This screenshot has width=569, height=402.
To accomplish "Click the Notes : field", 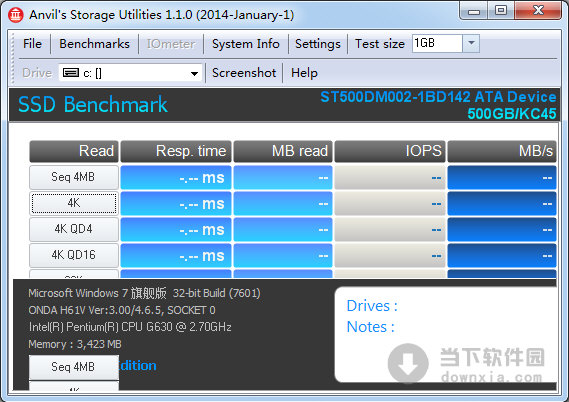I will [371, 327].
